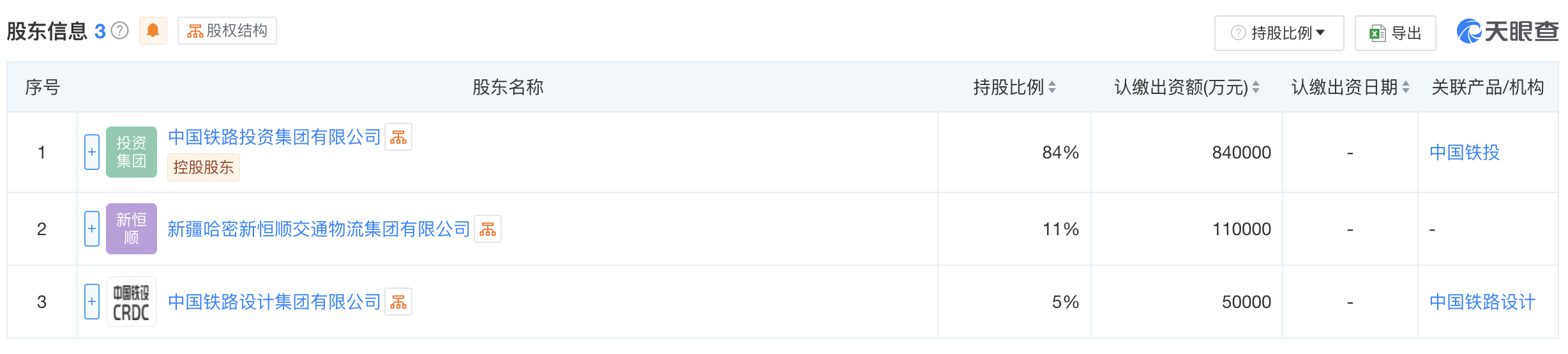Open the 持股比例 dropdown selector
Screen dimensions: 1568x354
pyautogui.click(x=1279, y=33)
